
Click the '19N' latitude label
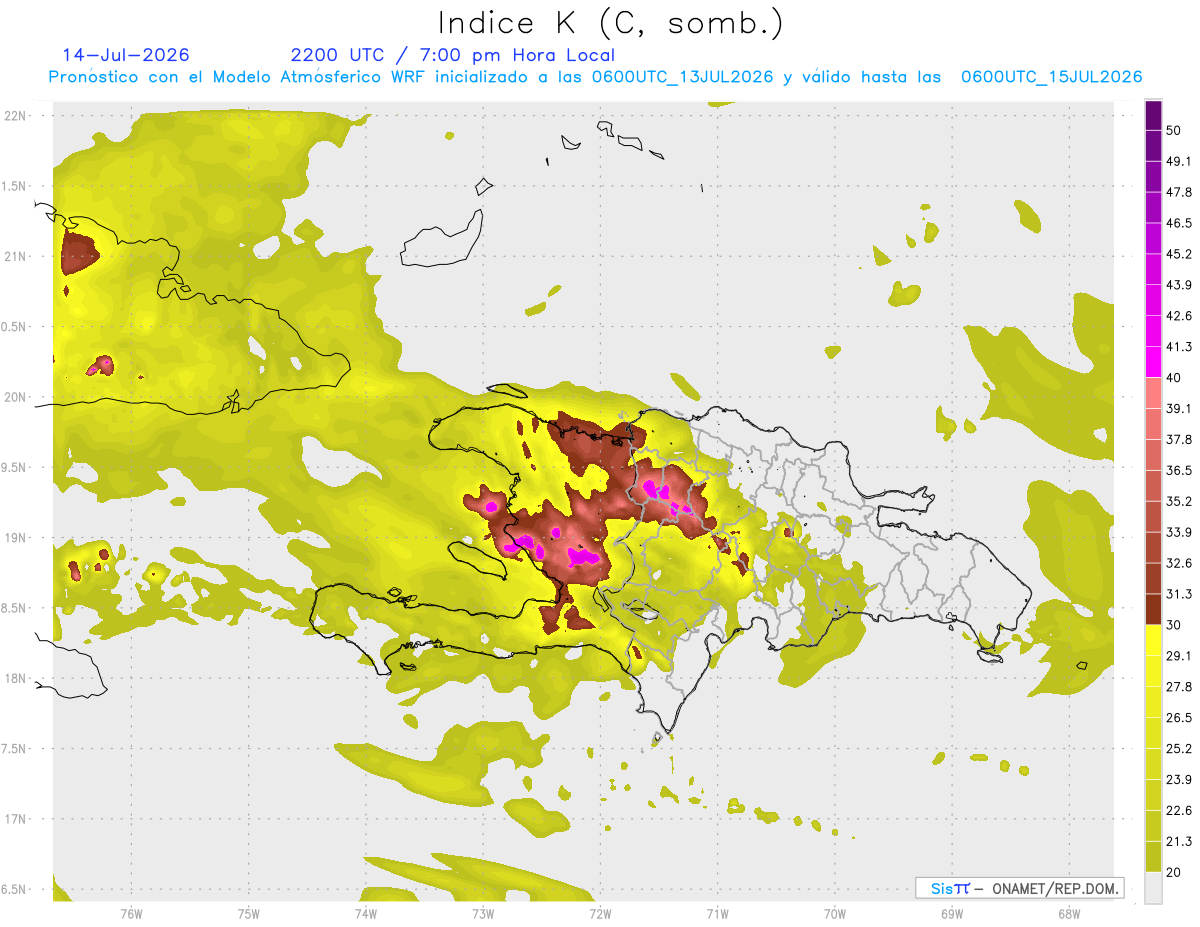click(x=17, y=538)
